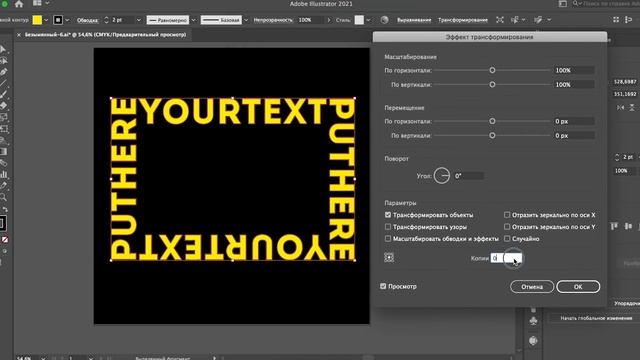Click the opacity 100% field in control bar
The image size is (640, 360).
pos(311,20)
